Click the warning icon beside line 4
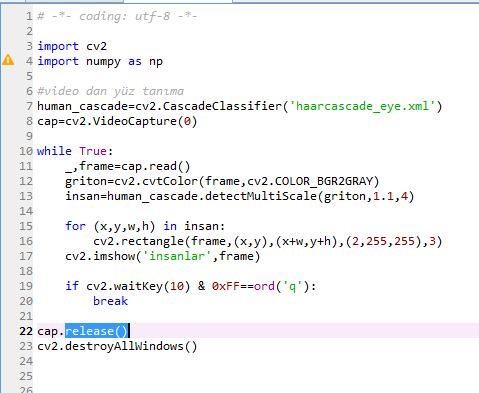This screenshot has height=393, width=479. (x=8, y=60)
